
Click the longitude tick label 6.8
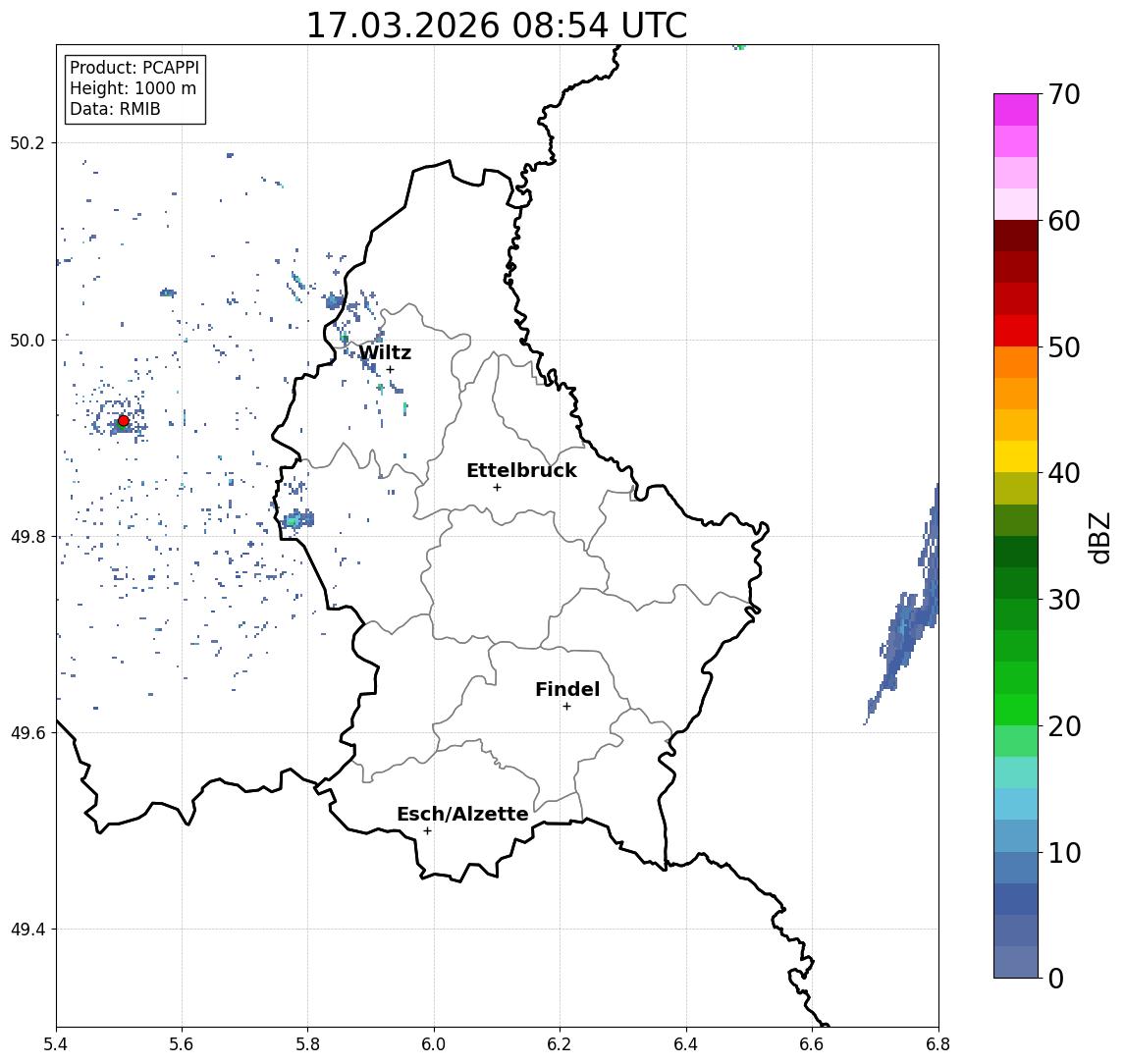point(937,1044)
